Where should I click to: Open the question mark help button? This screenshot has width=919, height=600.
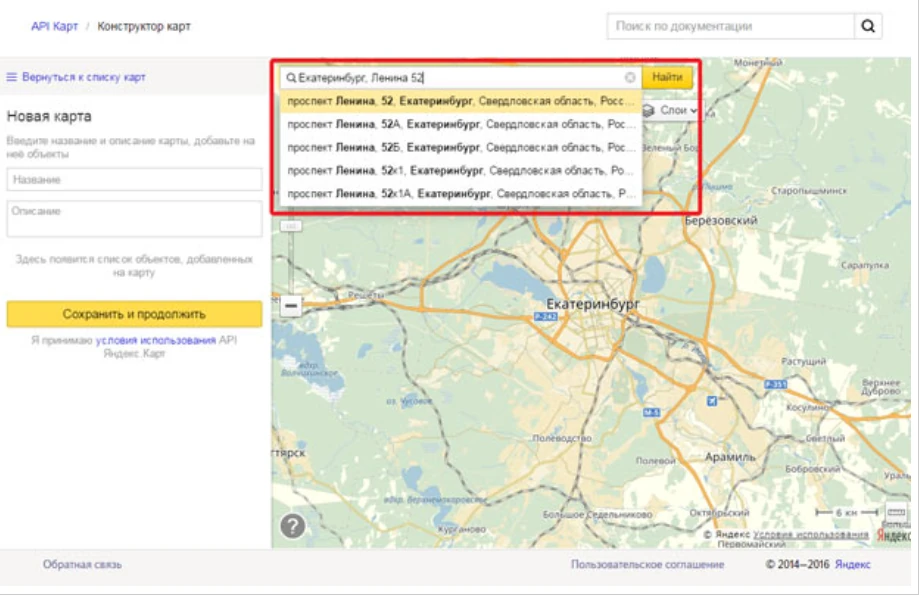(292, 526)
